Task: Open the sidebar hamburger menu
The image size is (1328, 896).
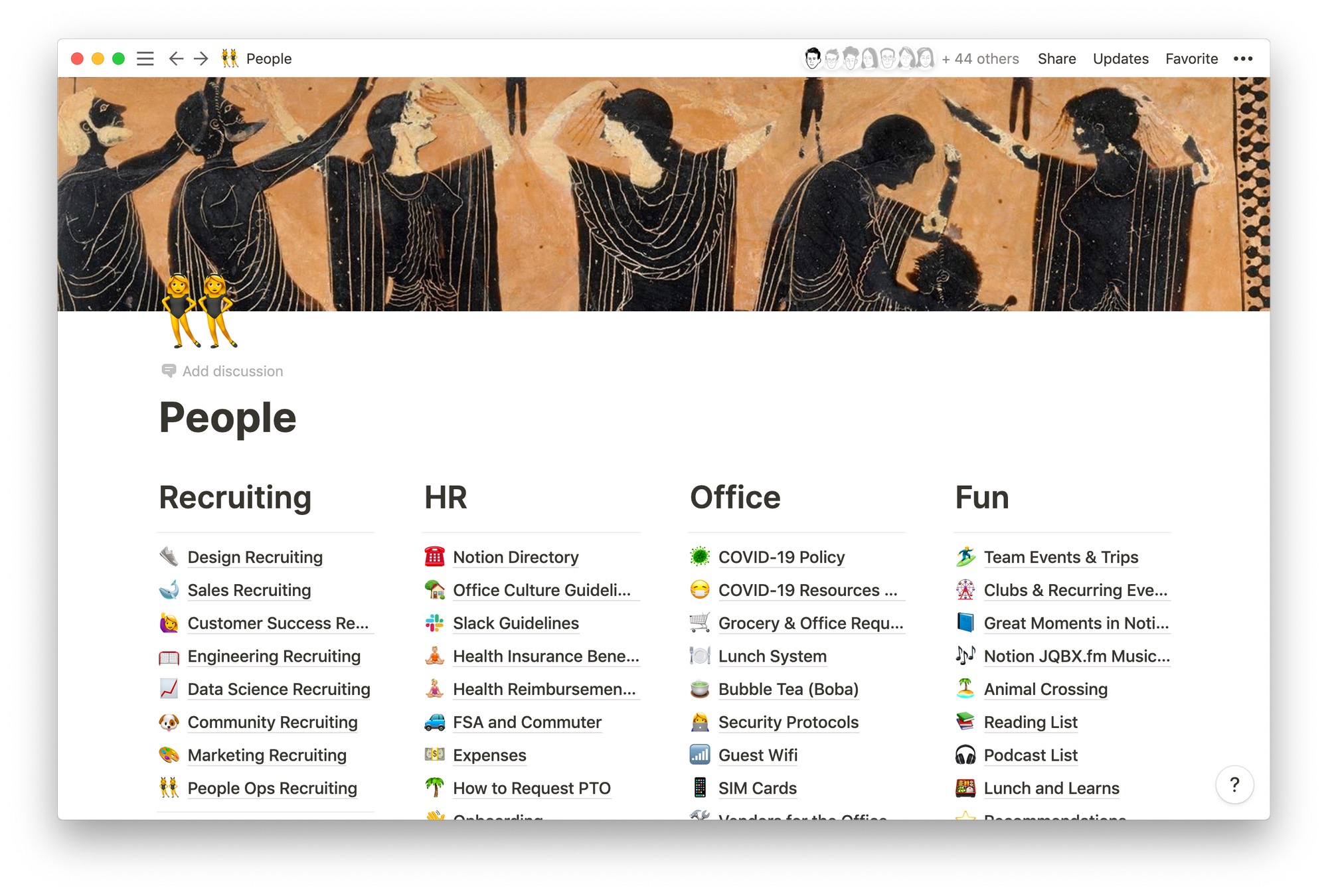Action: [x=145, y=58]
